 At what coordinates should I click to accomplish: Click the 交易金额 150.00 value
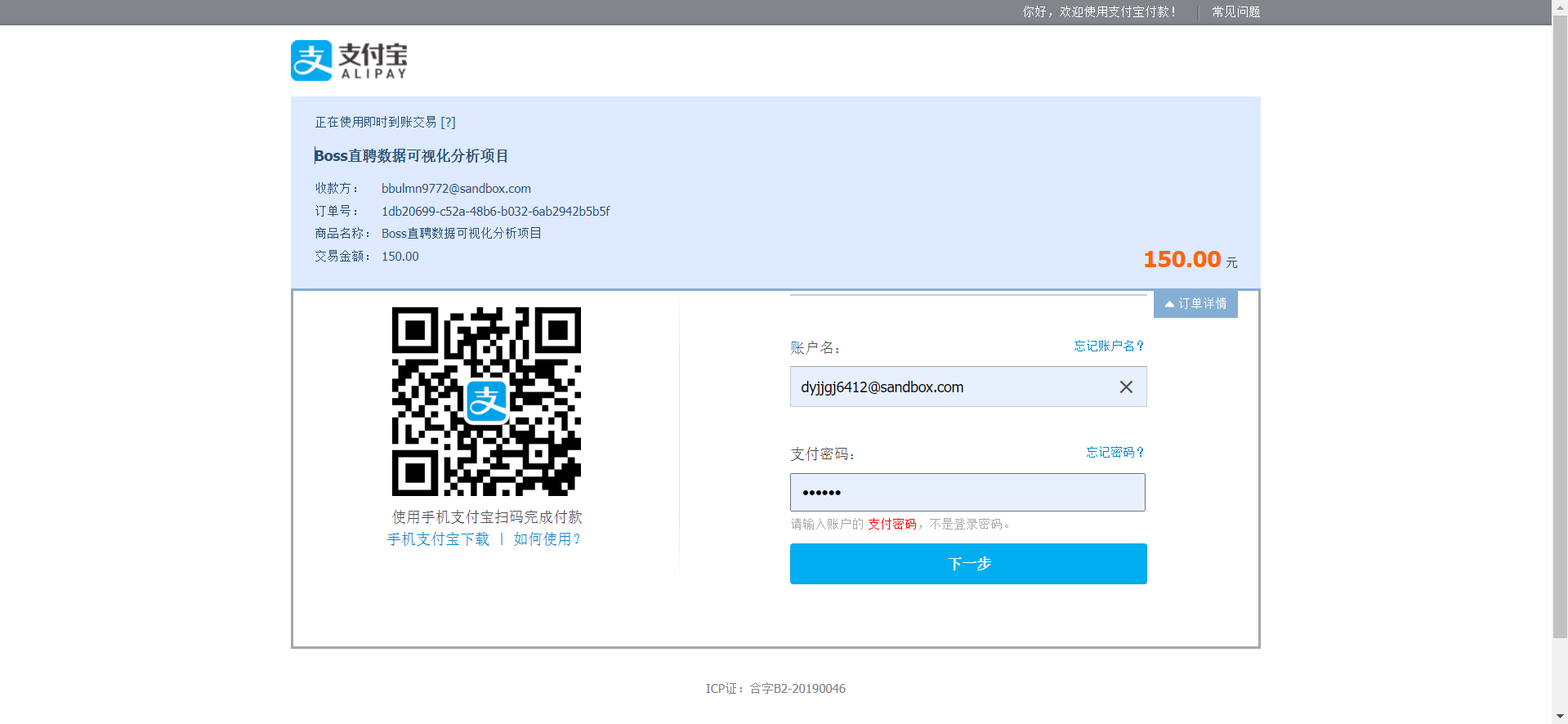pos(400,256)
